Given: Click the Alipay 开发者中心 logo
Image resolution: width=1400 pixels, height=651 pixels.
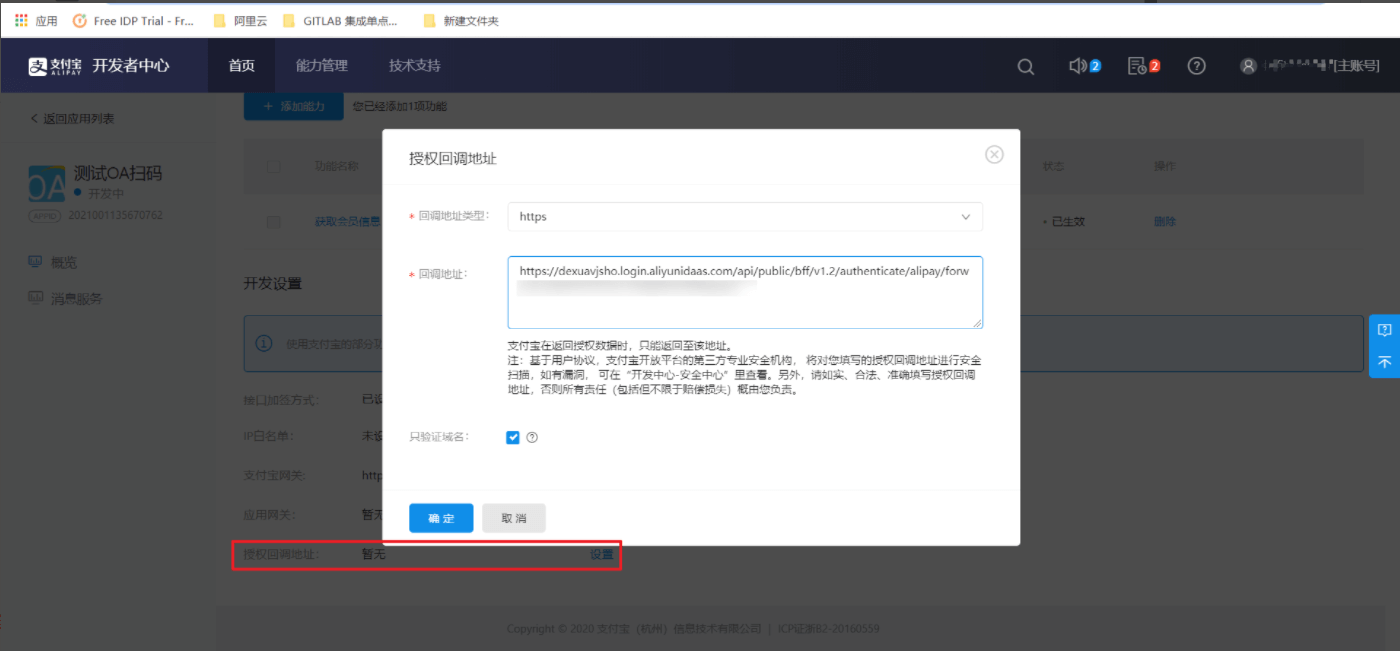Looking at the screenshot, I should [x=99, y=66].
